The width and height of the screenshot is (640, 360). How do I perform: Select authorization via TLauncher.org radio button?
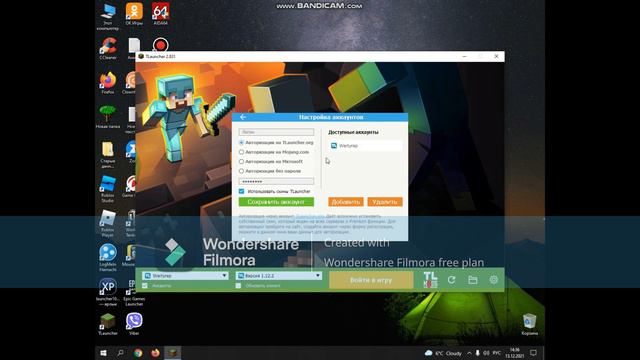tap(241, 142)
